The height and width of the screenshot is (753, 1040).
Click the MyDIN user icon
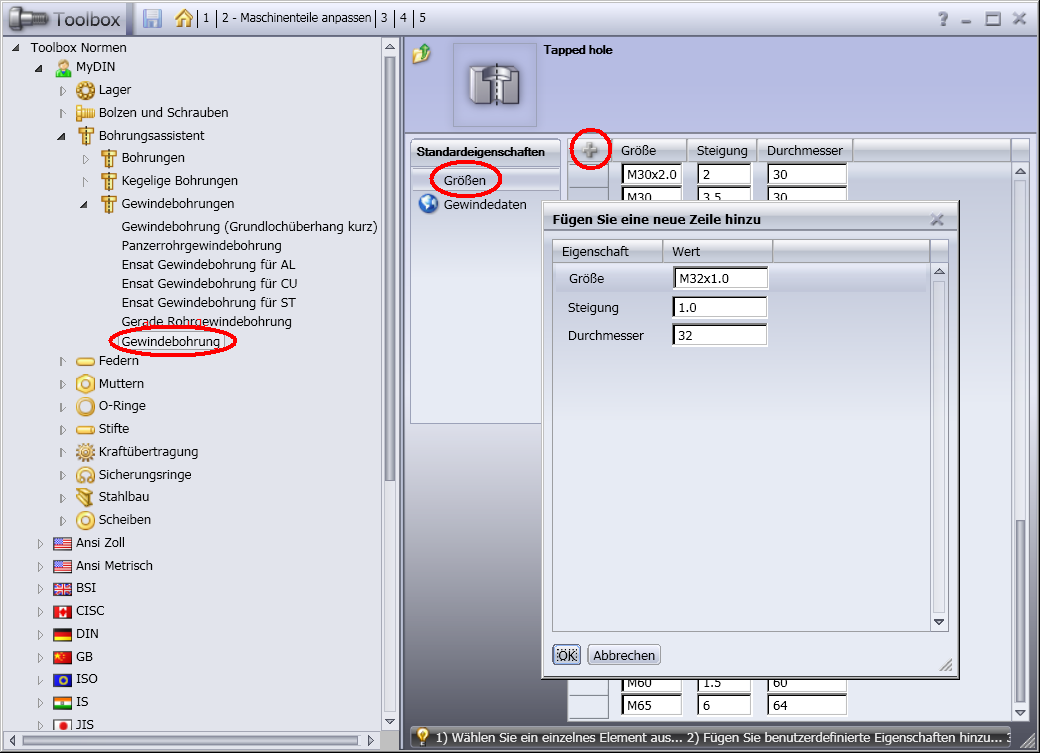[x=63, y=67]
